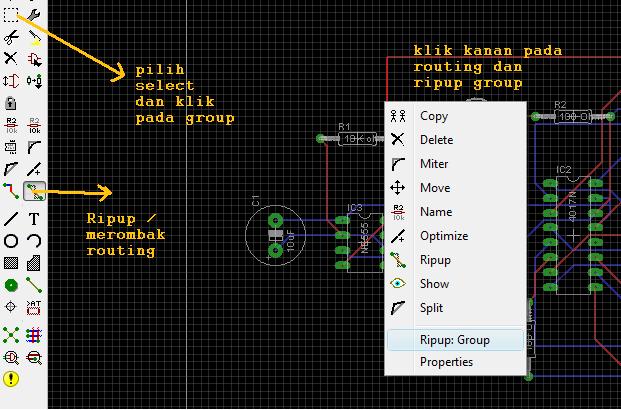
Task: Select the Cut scissors tool
Action: [11, 37]
